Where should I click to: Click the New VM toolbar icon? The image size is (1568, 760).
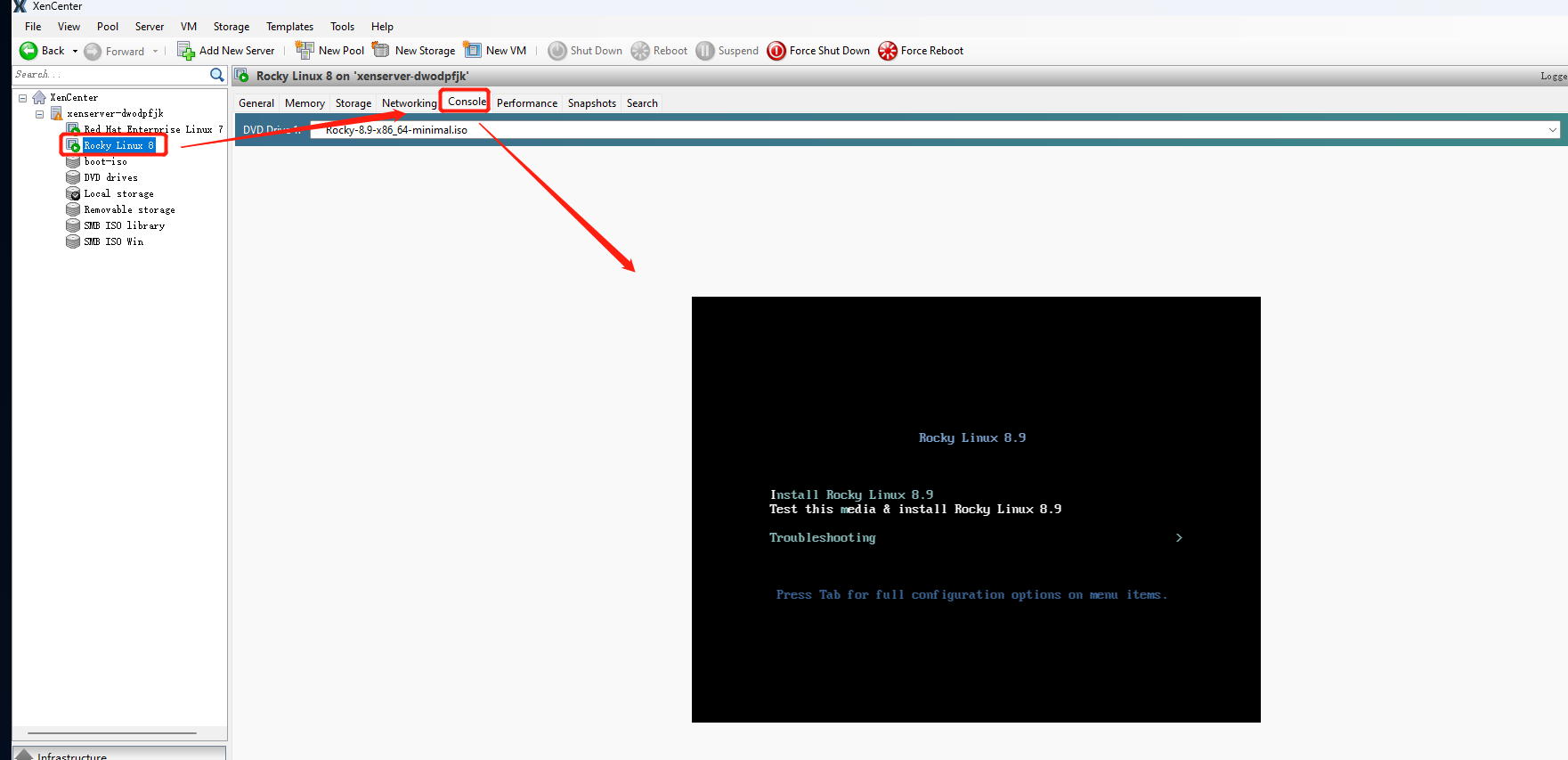coord(473,51)
